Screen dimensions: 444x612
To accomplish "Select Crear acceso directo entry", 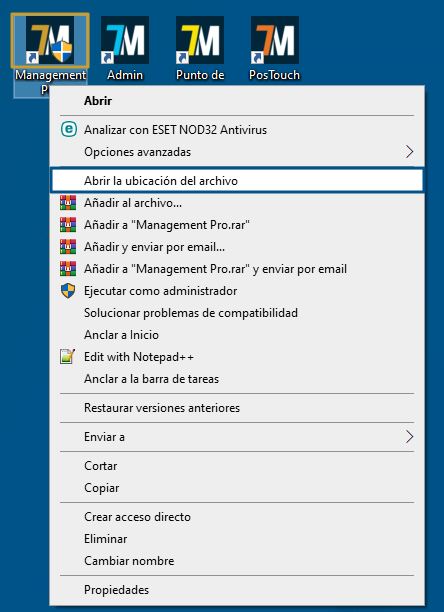I will (x=237, y=517).
